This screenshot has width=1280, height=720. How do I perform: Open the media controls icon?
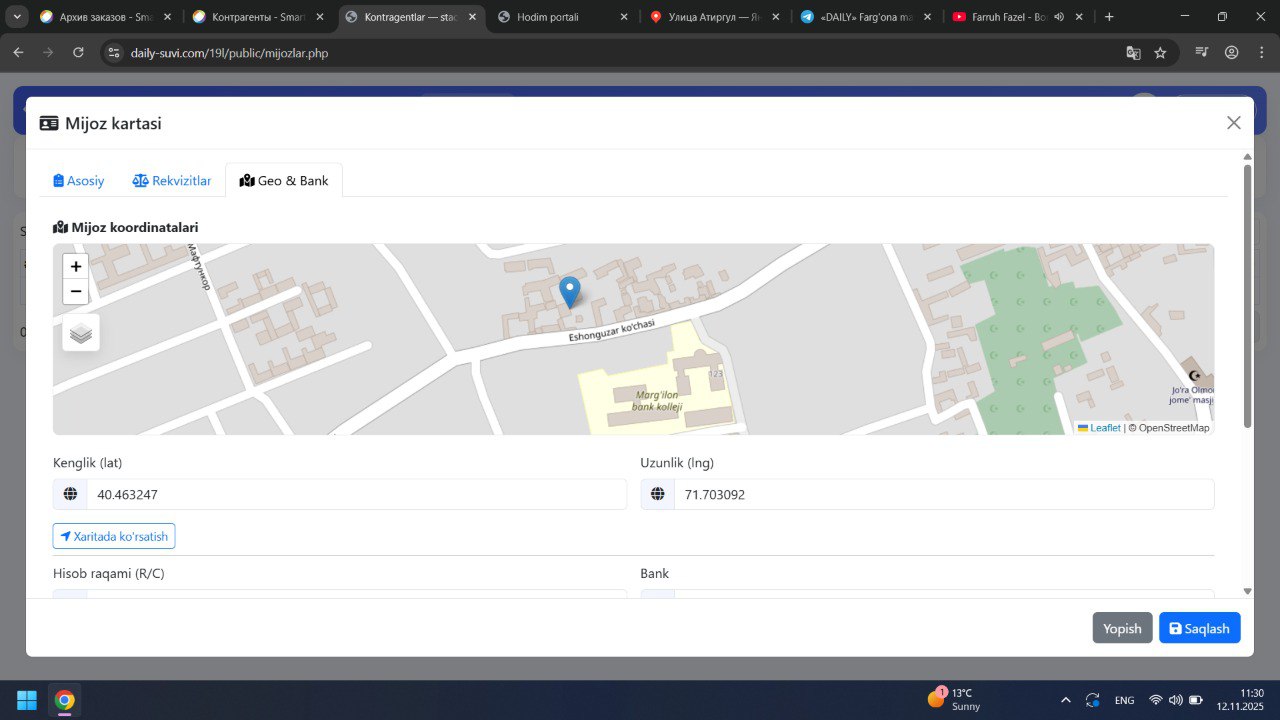1202,52
